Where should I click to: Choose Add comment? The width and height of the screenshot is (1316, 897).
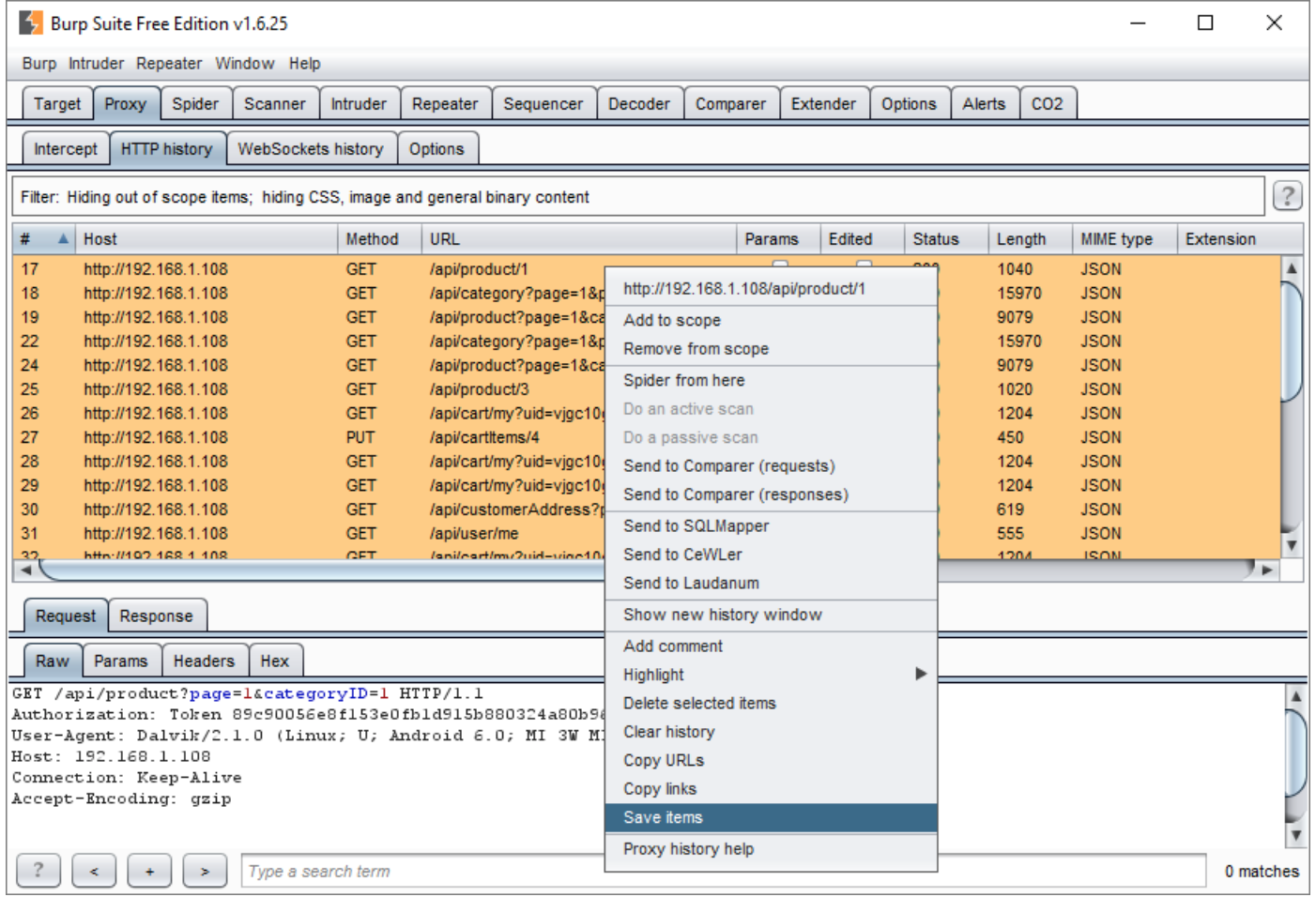click(x=771, y=646)
